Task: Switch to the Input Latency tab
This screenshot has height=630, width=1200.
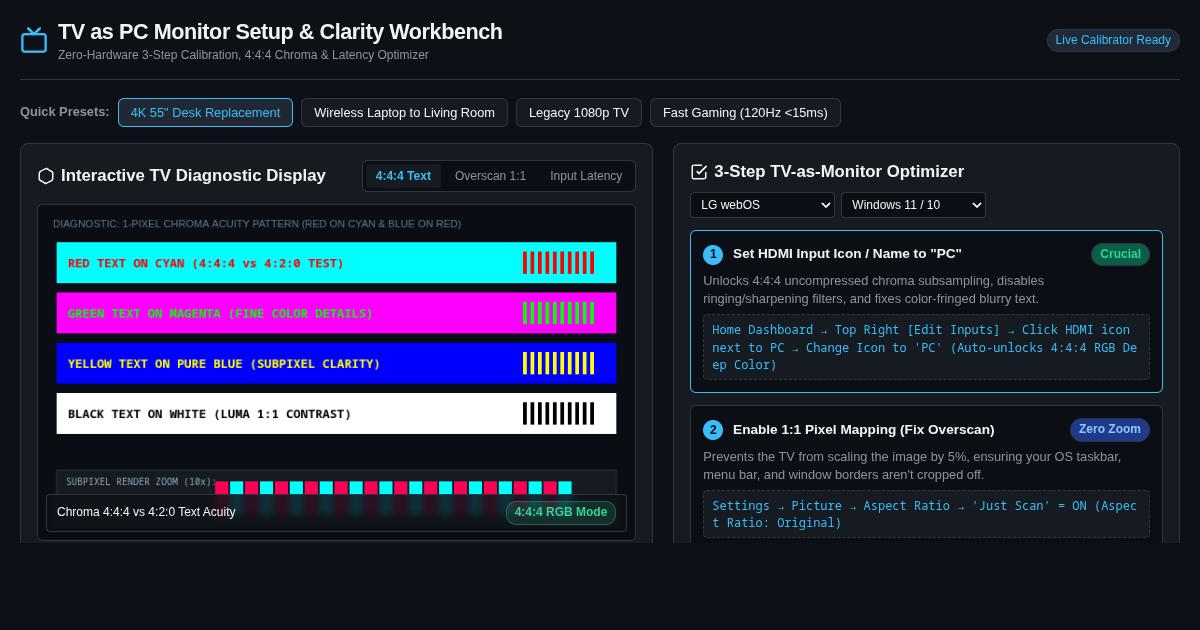Action: tap(586, 176)
